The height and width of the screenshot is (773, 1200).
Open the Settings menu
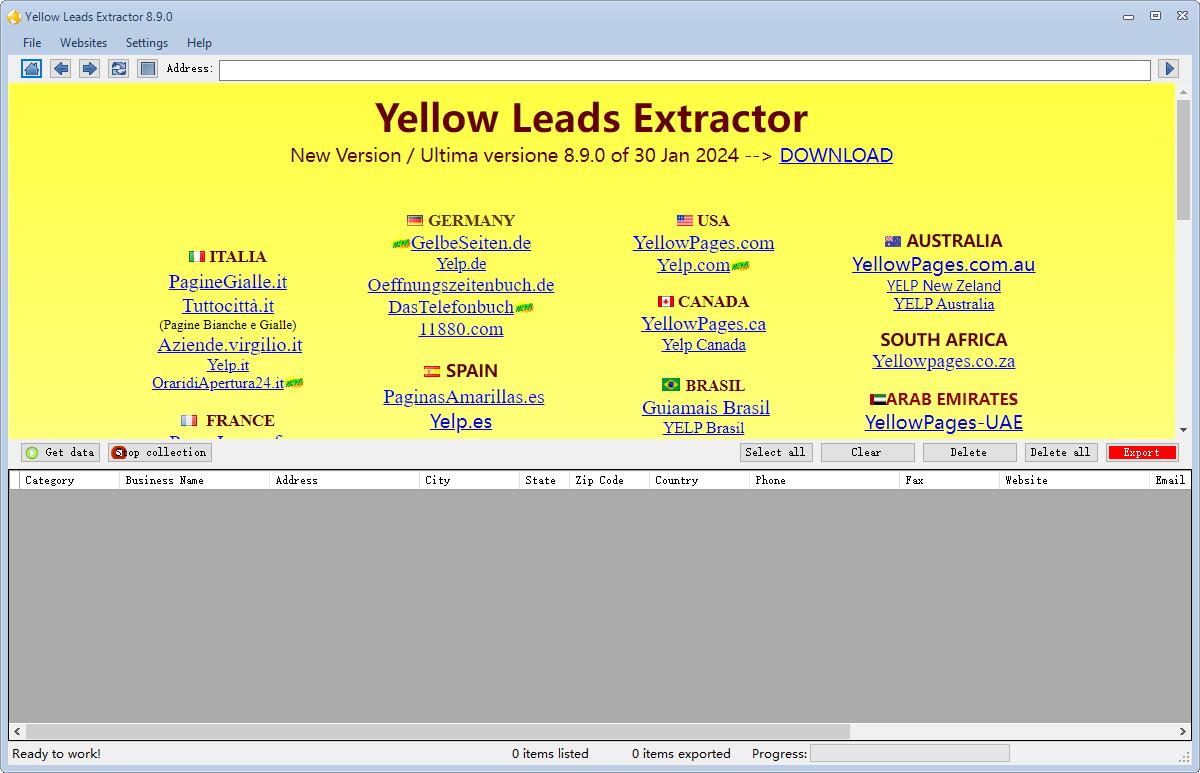(147, 43)
